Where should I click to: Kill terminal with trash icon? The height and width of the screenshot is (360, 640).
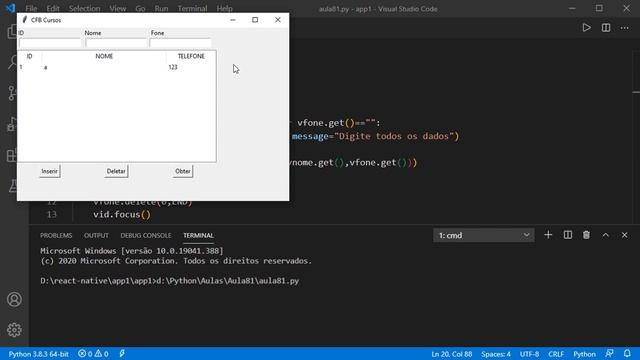[586, 235]
